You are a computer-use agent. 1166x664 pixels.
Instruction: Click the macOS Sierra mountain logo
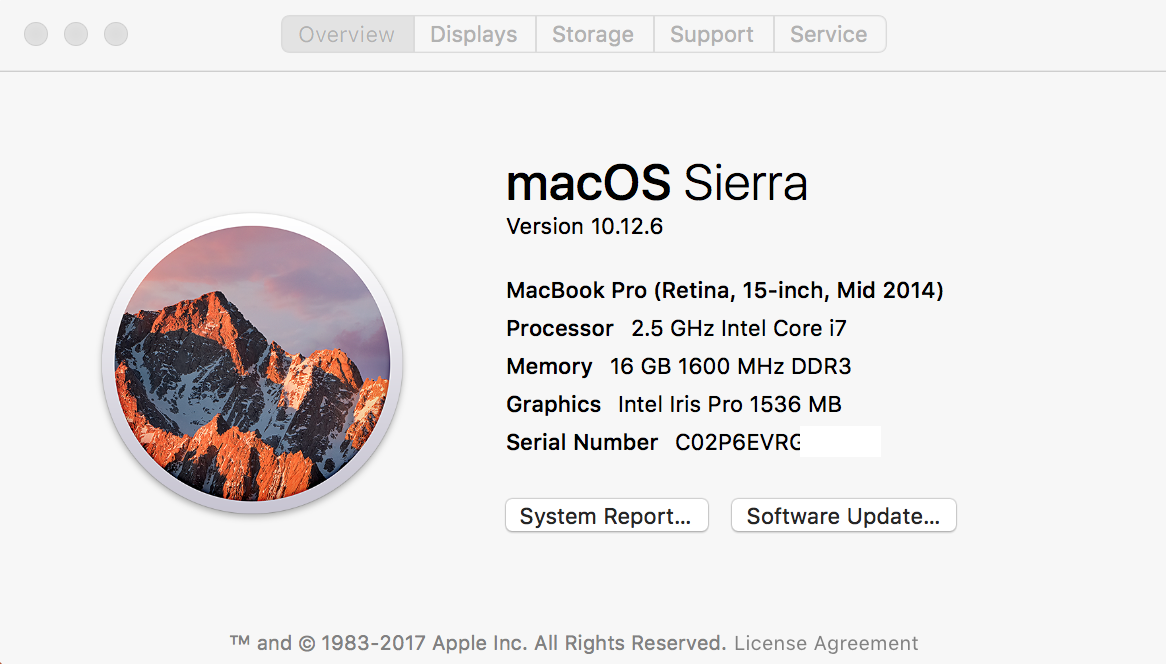252,363
